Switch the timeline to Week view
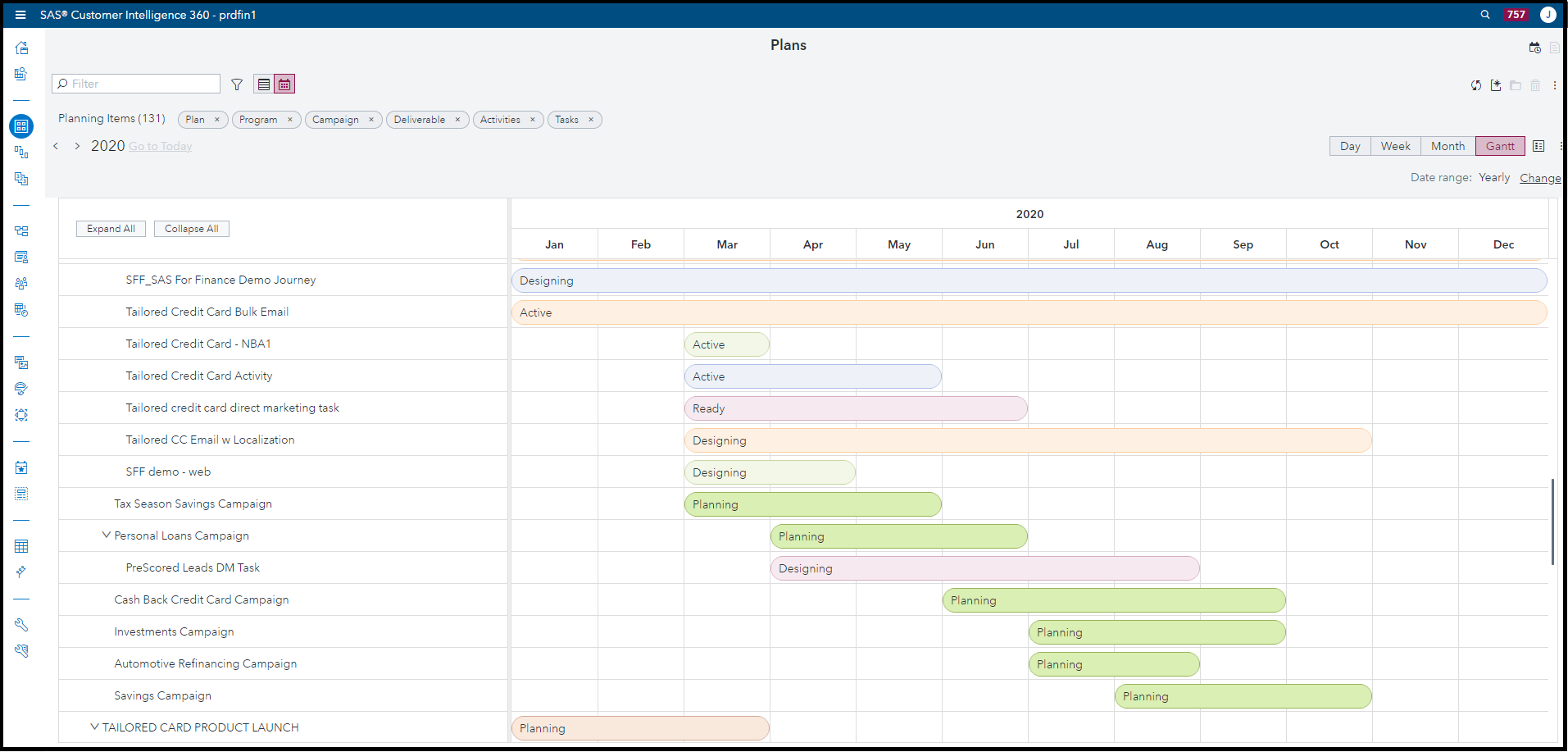Image resolution: width=1568 pixels, height=752 pixels. coord(1395,146)
